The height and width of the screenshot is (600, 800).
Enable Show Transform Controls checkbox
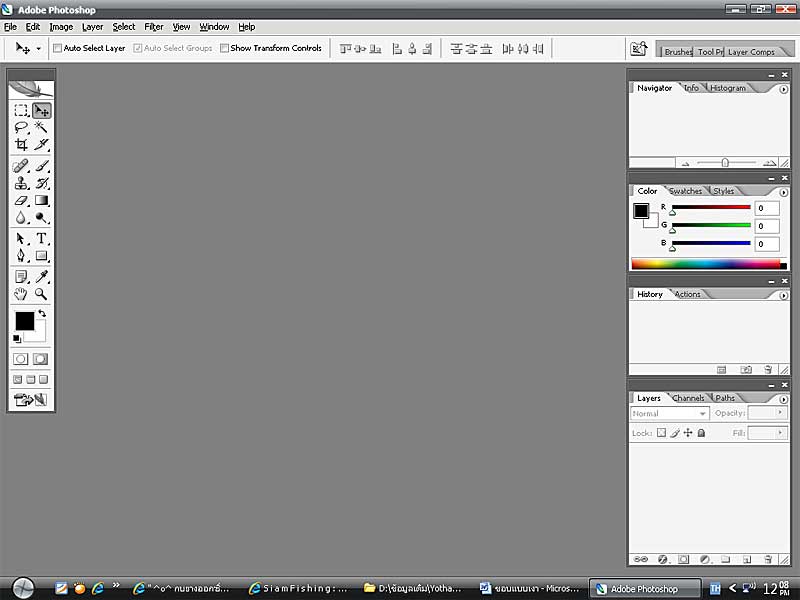click(x=224, y=48)
